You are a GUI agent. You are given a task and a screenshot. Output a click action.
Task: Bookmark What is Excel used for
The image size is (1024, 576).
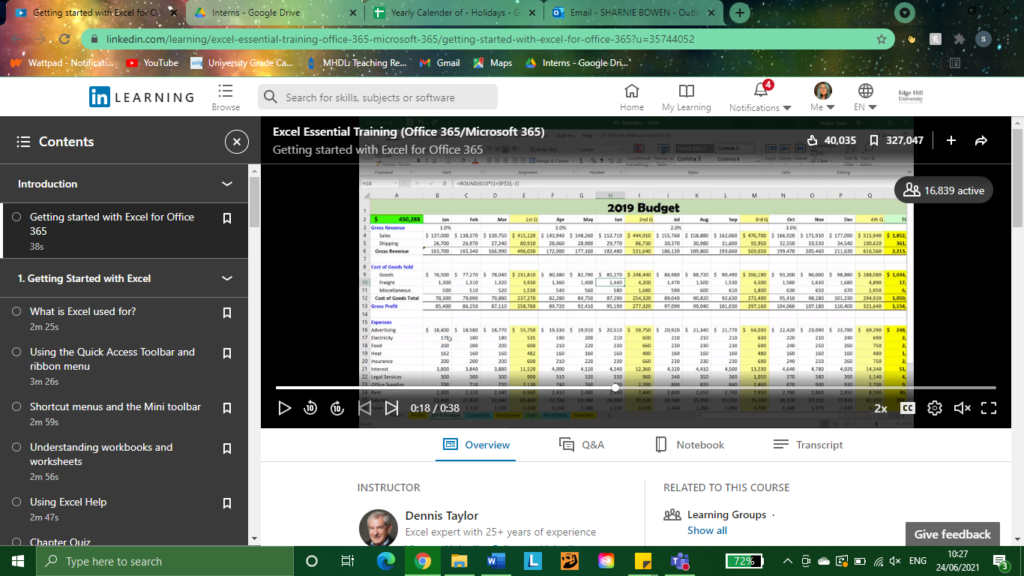click(227, 313)
